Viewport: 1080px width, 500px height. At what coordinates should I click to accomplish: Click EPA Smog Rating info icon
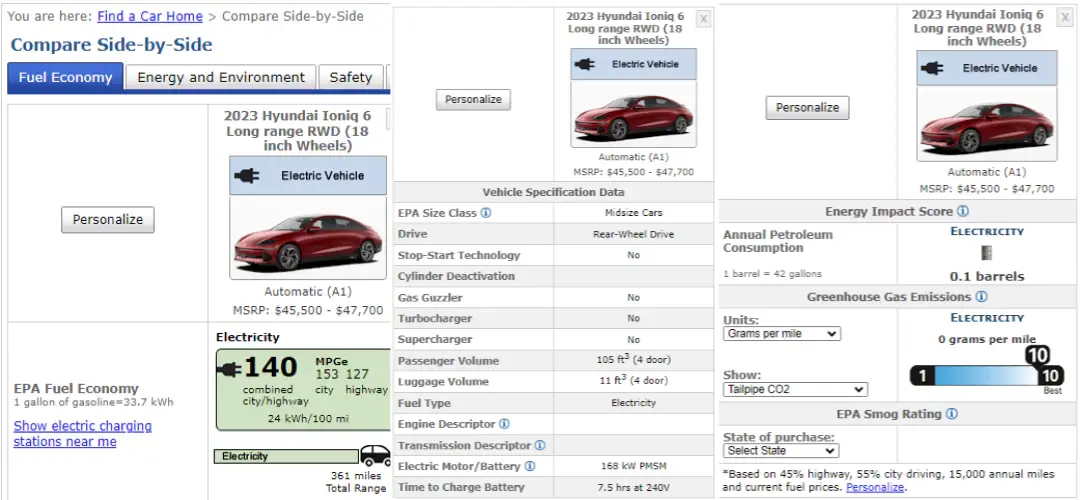click(951, 414)
